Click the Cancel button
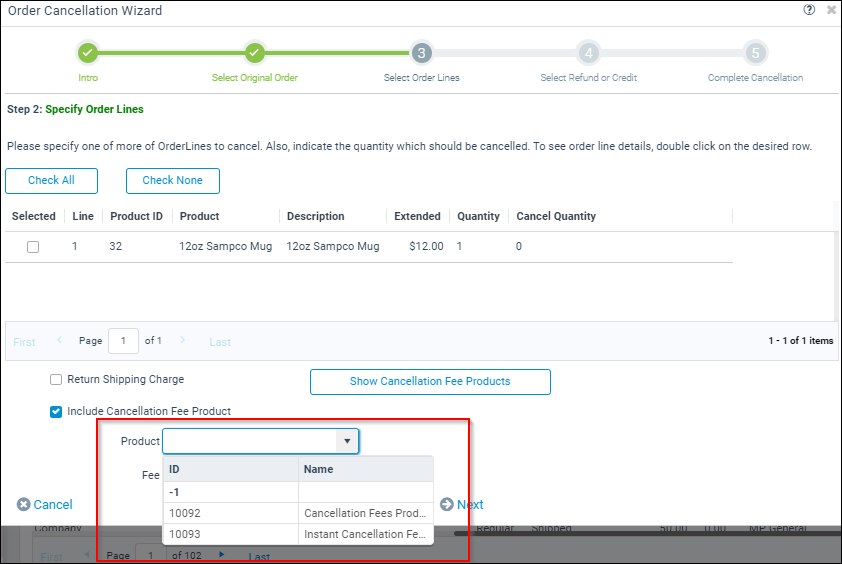This screenshot has height=564, width=842. (45, 504)
